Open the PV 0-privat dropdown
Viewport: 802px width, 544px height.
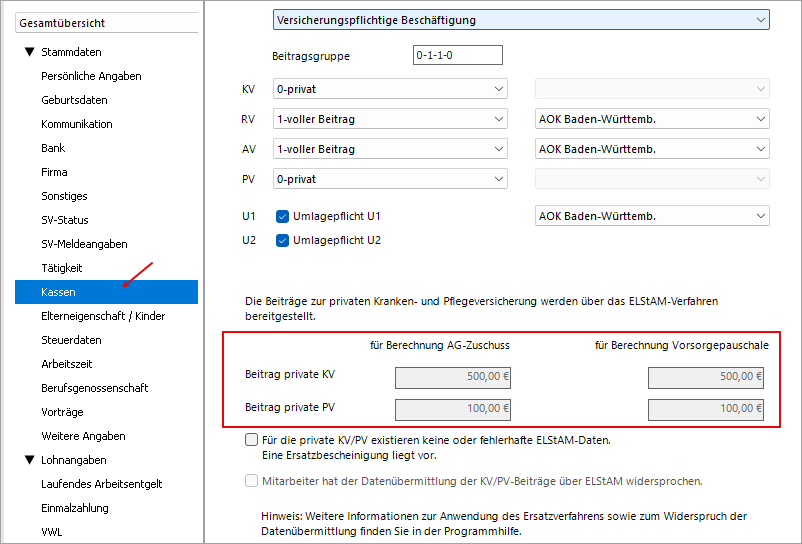pyautogui.click(x=390, y=179)
